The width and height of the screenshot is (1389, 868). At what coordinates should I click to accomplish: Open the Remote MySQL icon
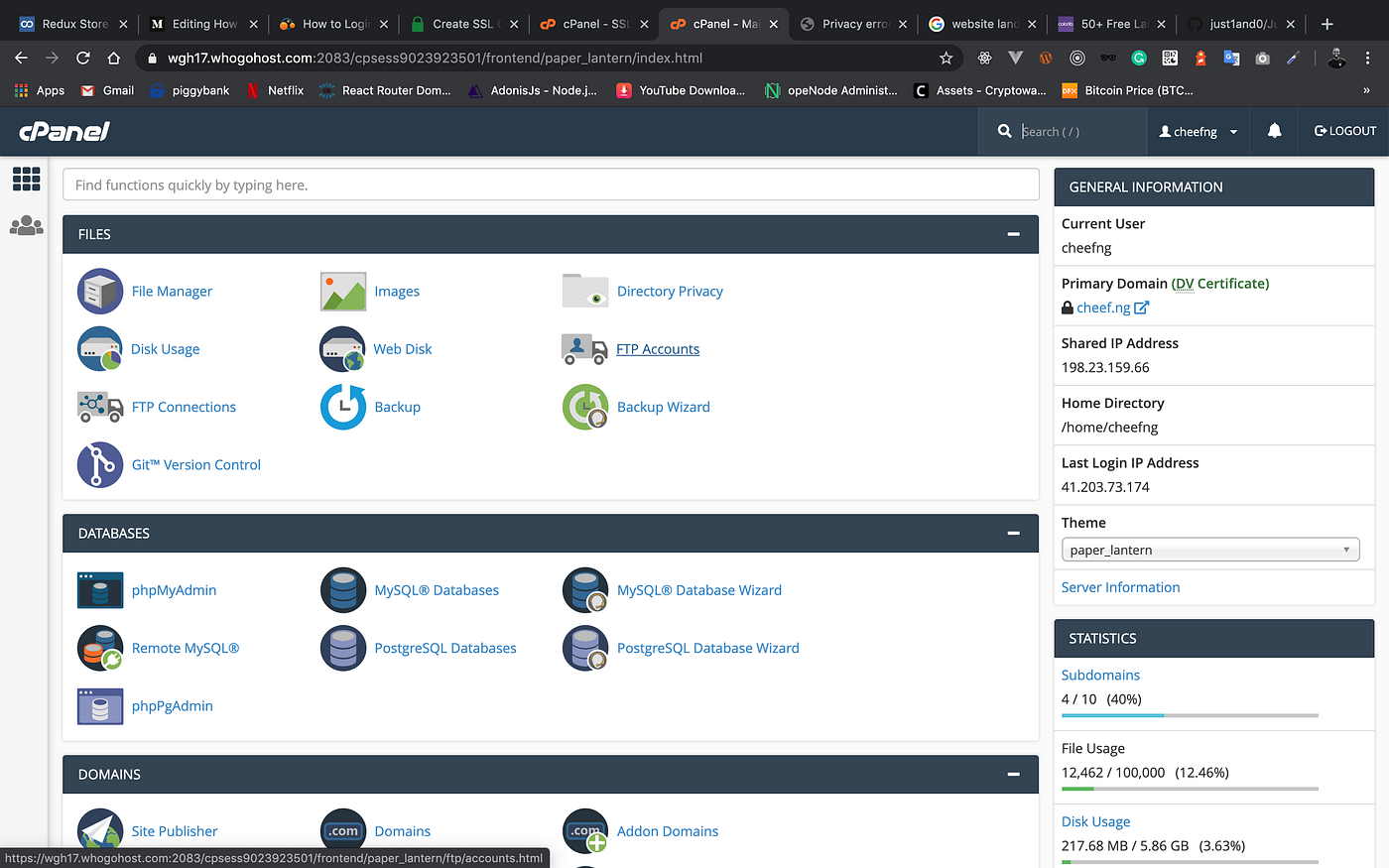(x=100, y=648)
